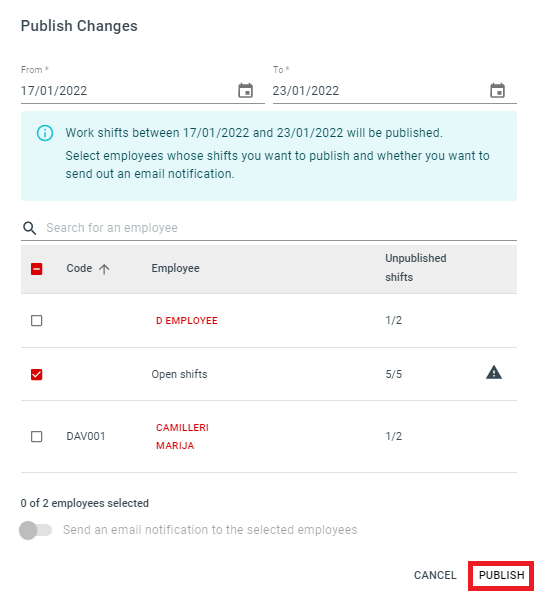This screenshot has width=535, height=600.
Task: Enable the email notification switch
Action: point(36,530)
